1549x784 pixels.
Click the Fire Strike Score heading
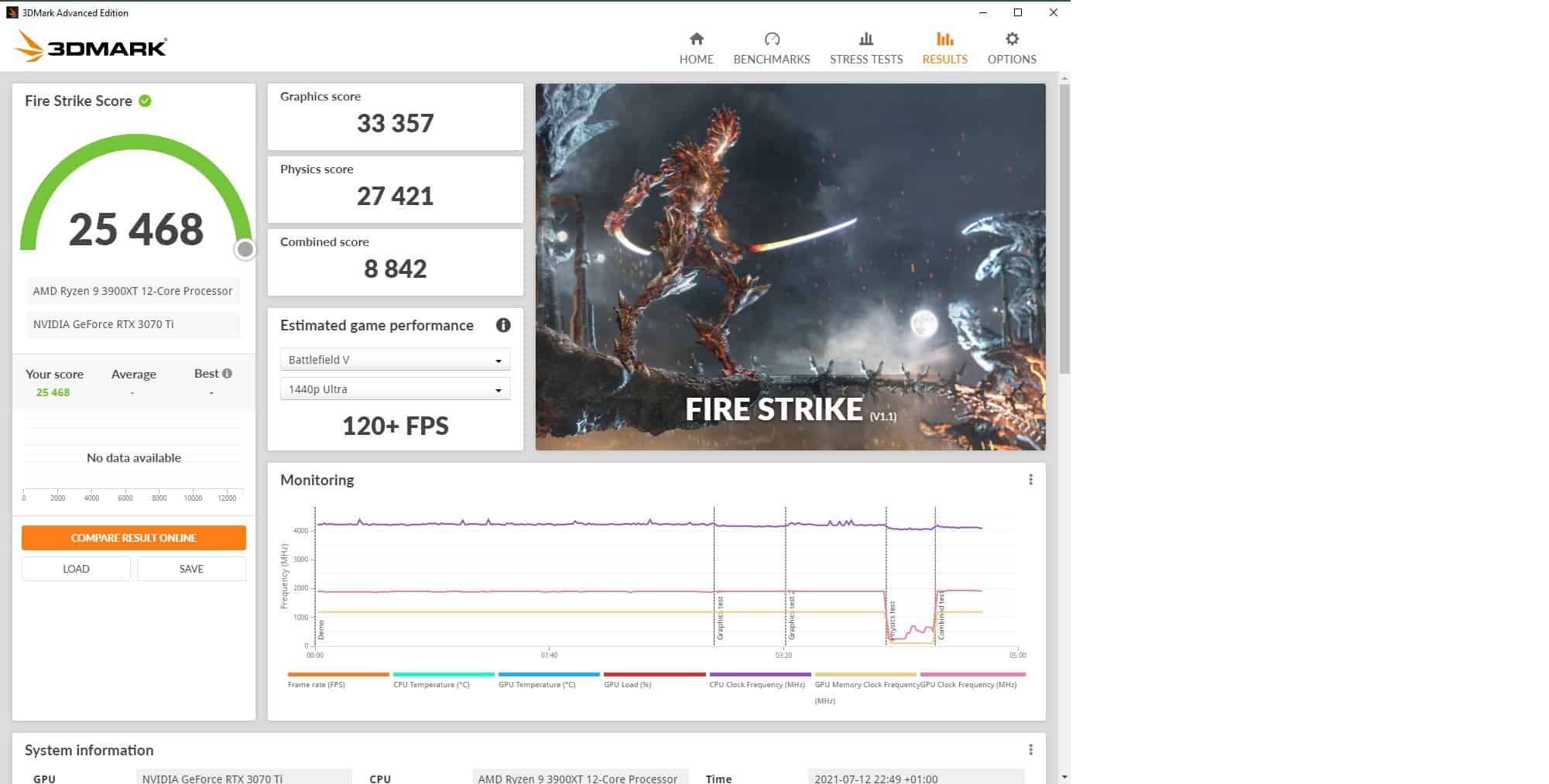coord(78,101)
